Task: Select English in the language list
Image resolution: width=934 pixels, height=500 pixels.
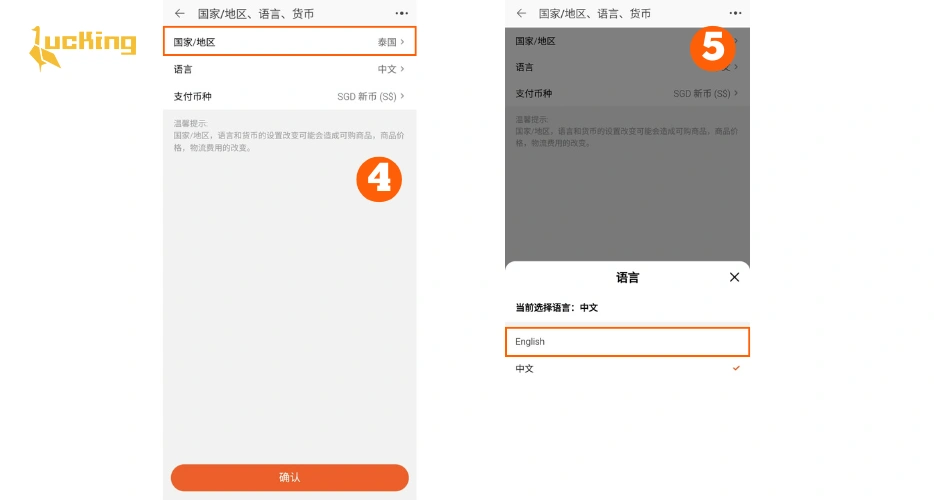Action: coord(627,342)
